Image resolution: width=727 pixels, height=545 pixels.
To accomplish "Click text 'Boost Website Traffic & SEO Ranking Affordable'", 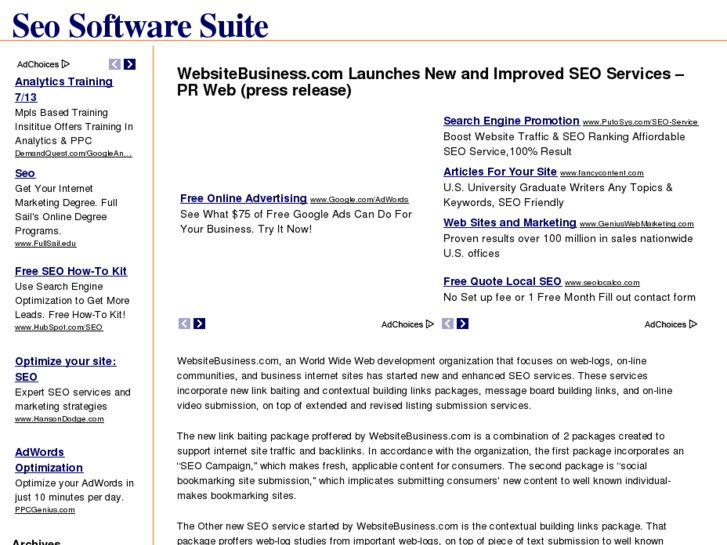I will pyautogui.click(x=564, y=137).
